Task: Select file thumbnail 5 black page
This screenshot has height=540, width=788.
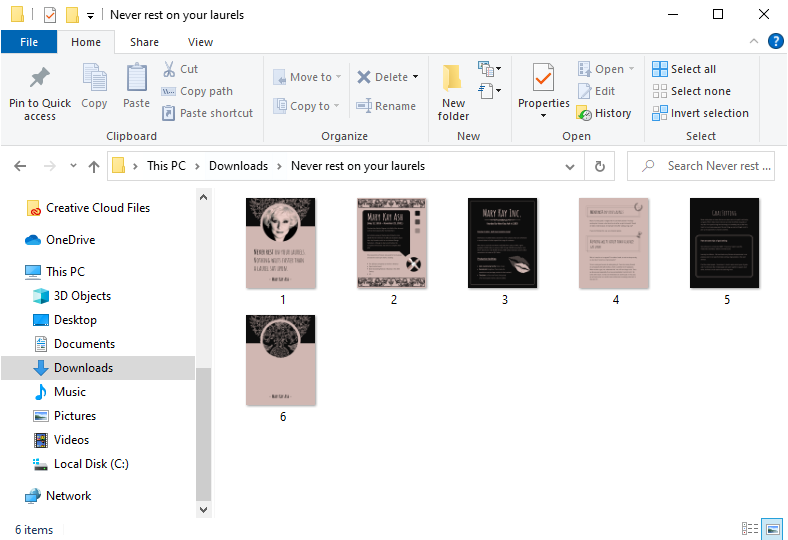Action: tap(725, 243)
